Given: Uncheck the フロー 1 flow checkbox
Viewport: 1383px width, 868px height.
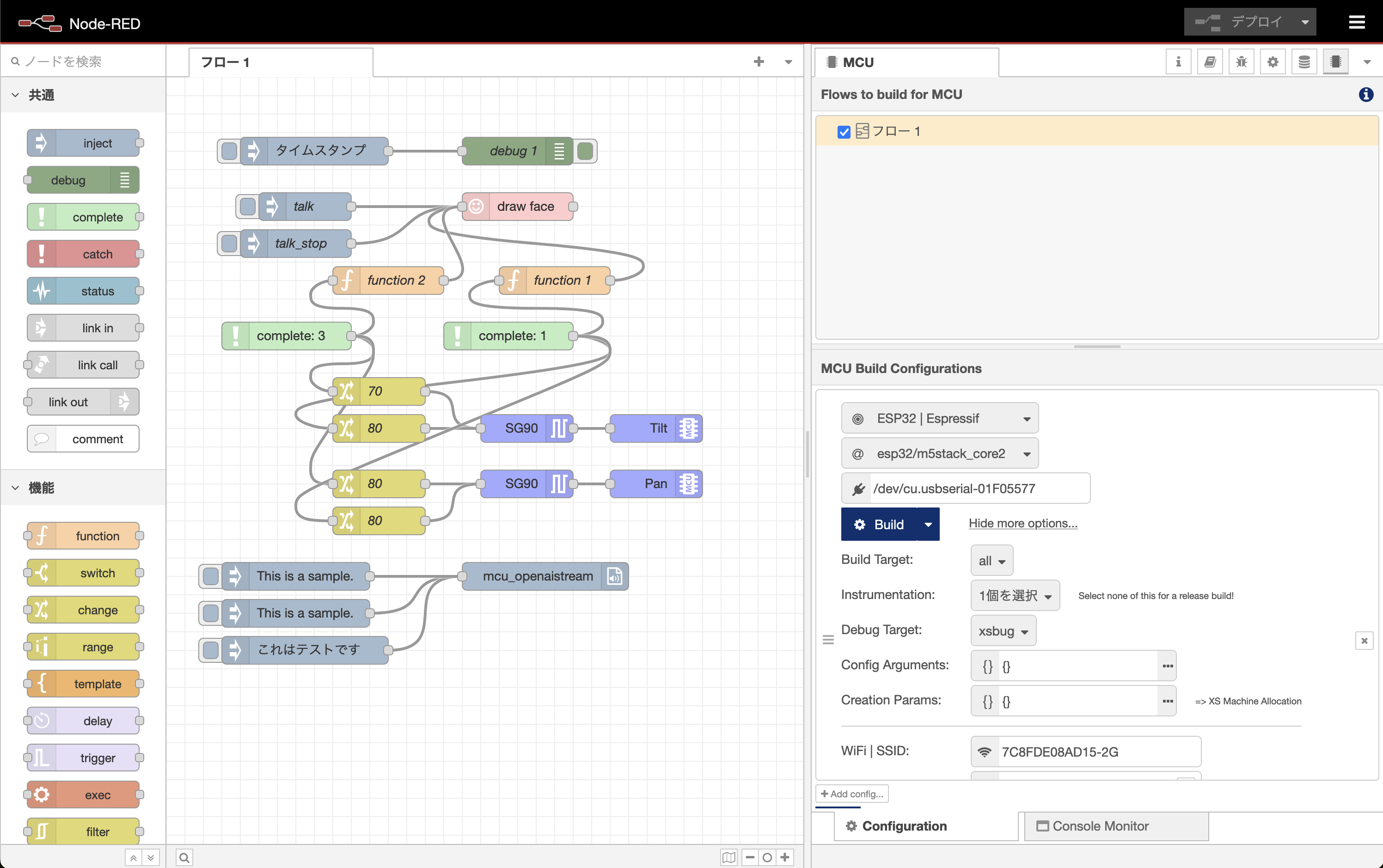Looking at the screenshot, I should (x=844, y=132).
